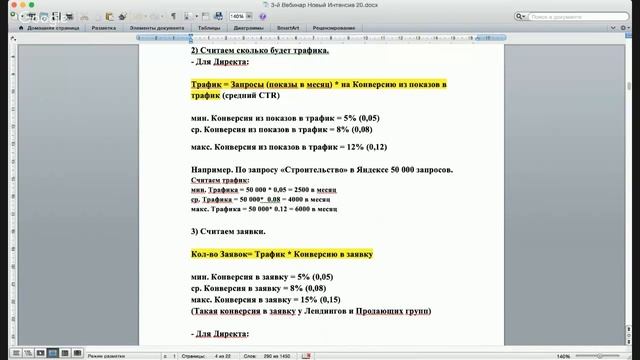Click the Redo arrow icon
This screenshot has height=360, width=640.
click(154, 17)
